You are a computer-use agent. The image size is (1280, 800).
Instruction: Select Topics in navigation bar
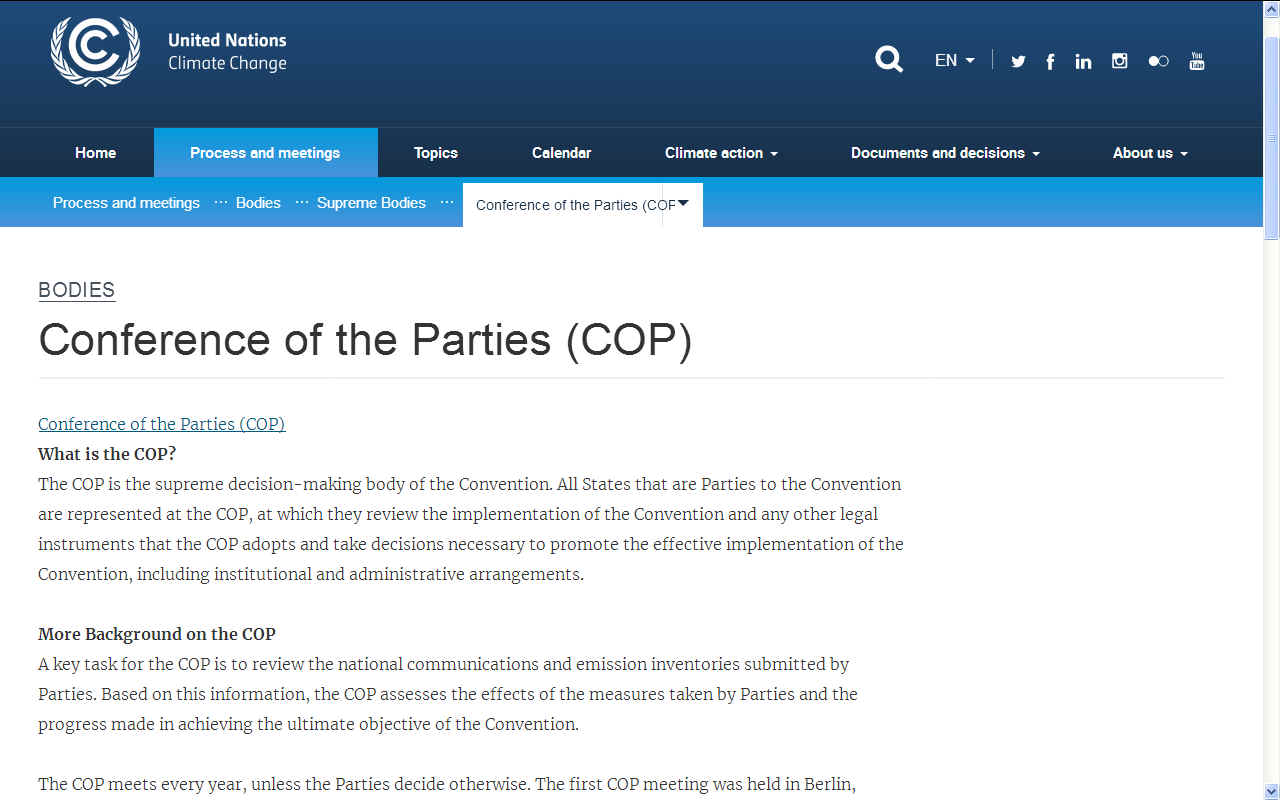click(436, 153)
